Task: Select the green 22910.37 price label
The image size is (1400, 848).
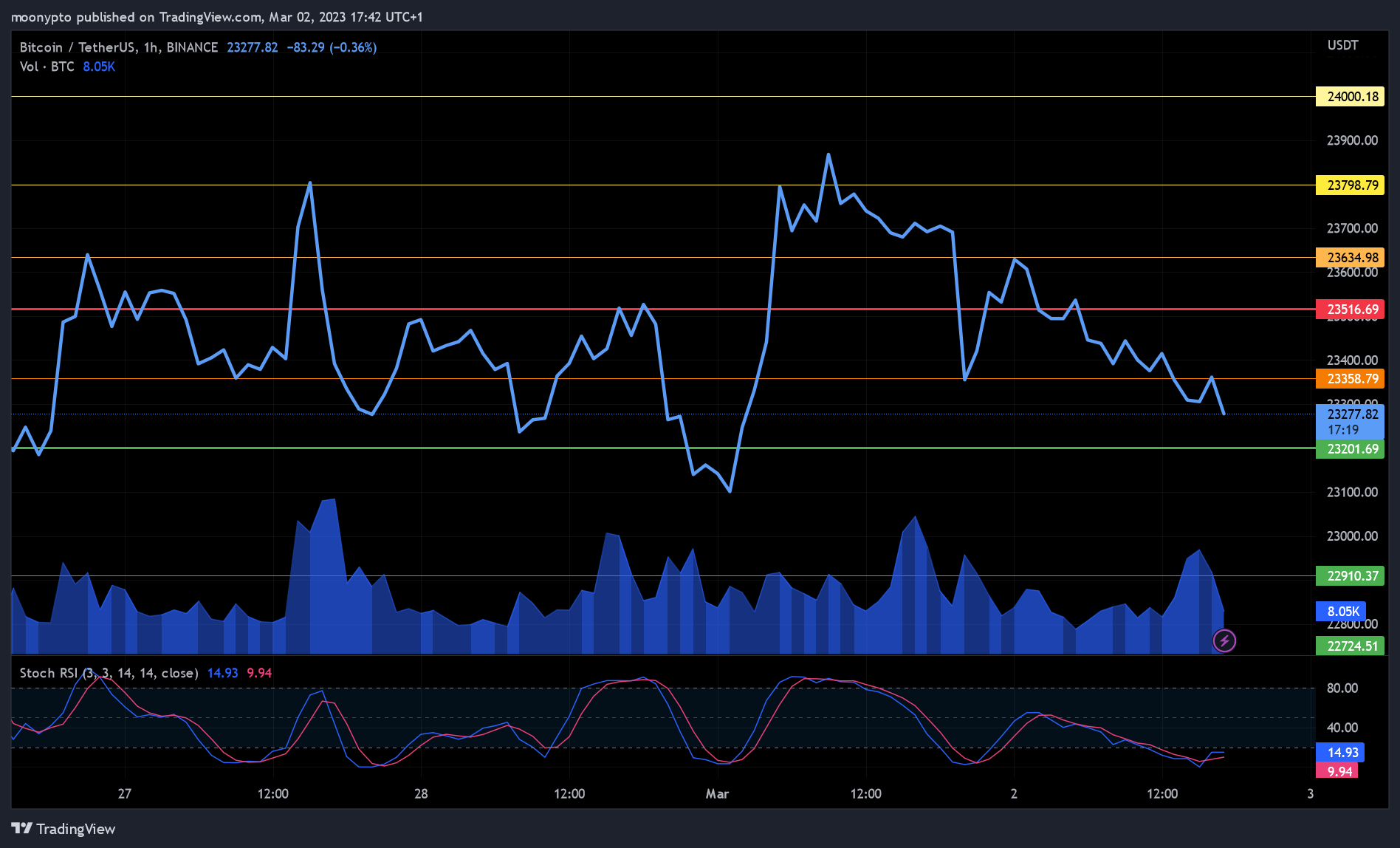Action: (1350, 576)
